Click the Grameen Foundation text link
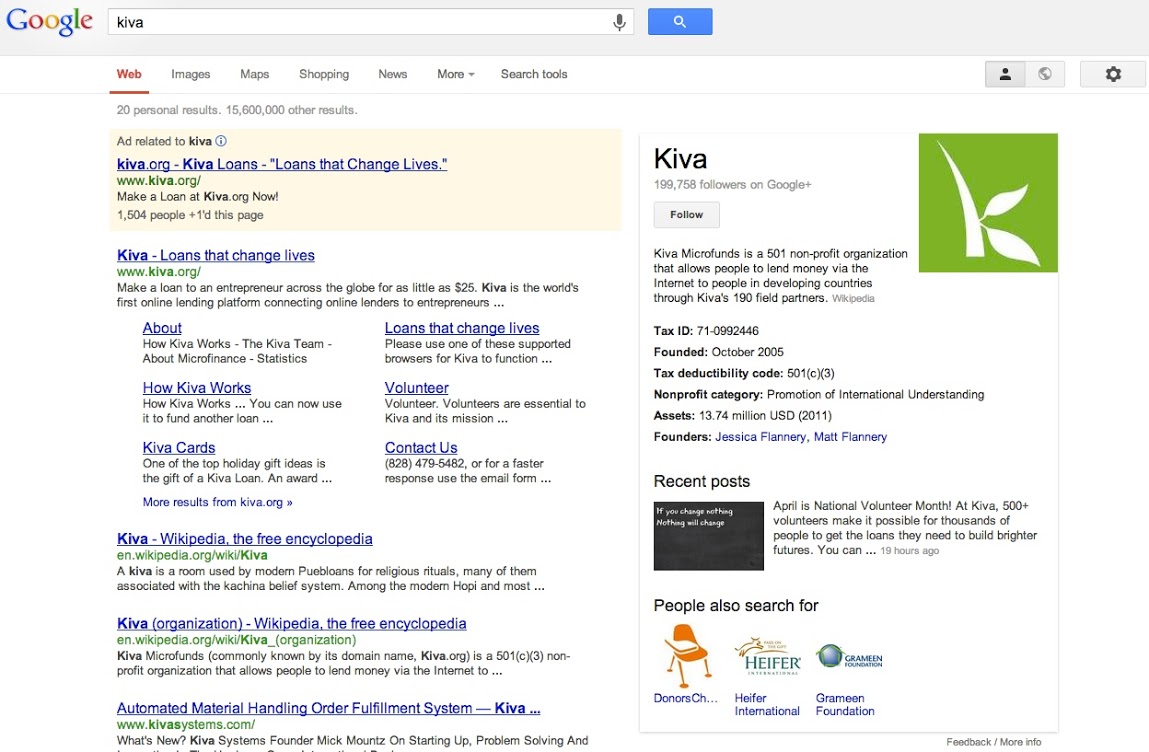 (x=845, y=704)
